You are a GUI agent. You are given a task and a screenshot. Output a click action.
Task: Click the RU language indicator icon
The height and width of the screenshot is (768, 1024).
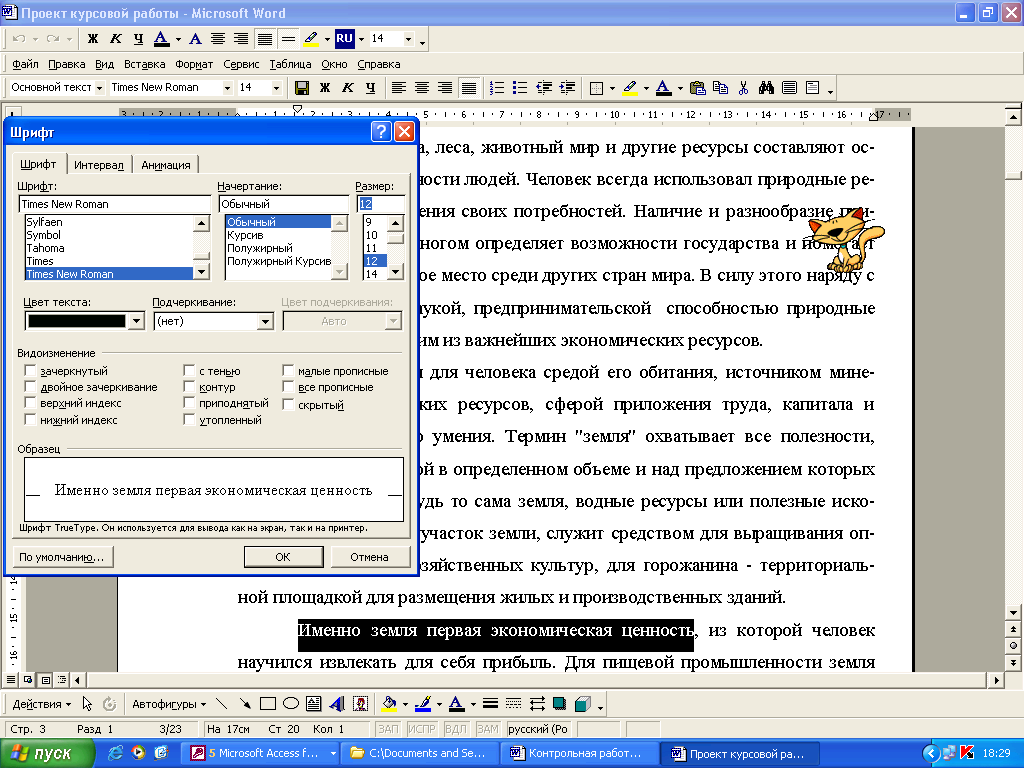pos(344,39)
